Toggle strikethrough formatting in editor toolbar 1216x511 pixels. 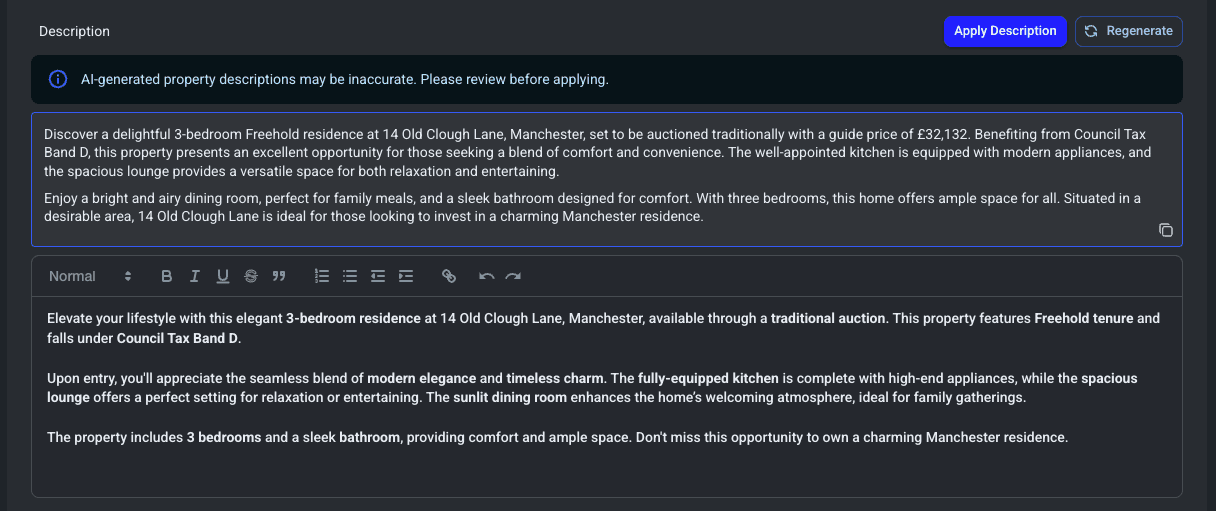[x=251, y=276]
